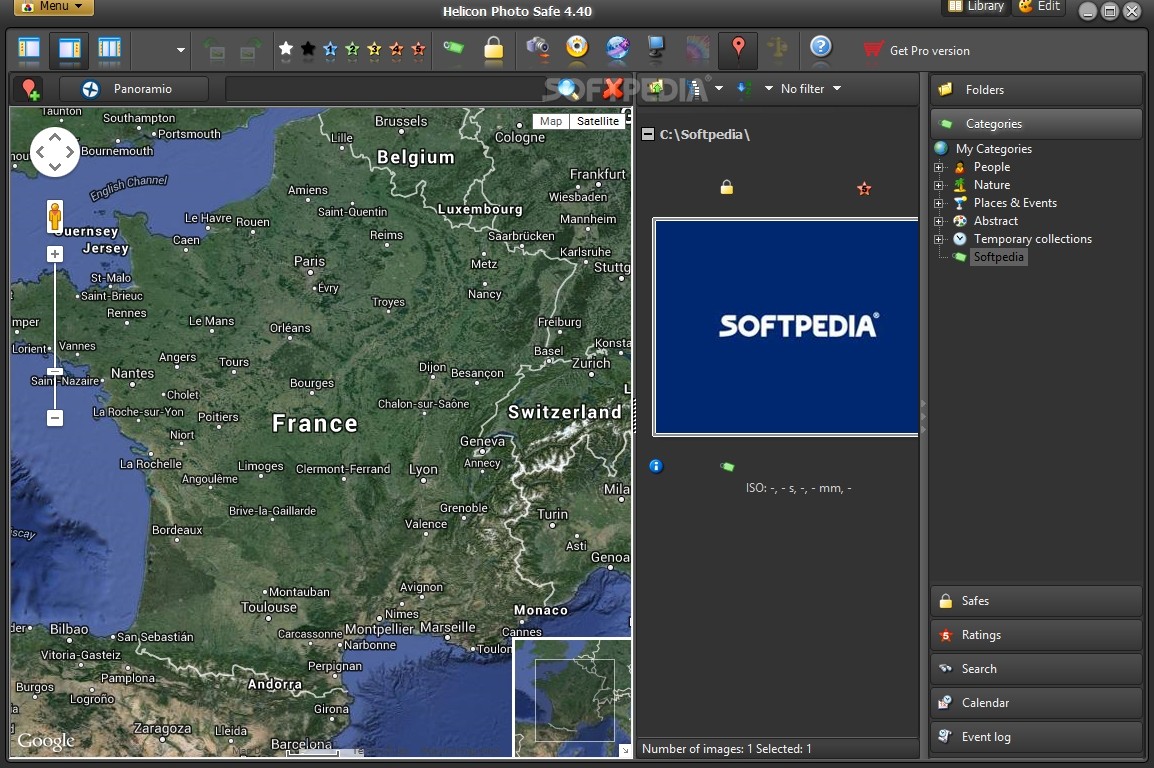The image size is (1154, 768).
Task: Apply the 5-star rating
Action: click(x=418, y=49)
